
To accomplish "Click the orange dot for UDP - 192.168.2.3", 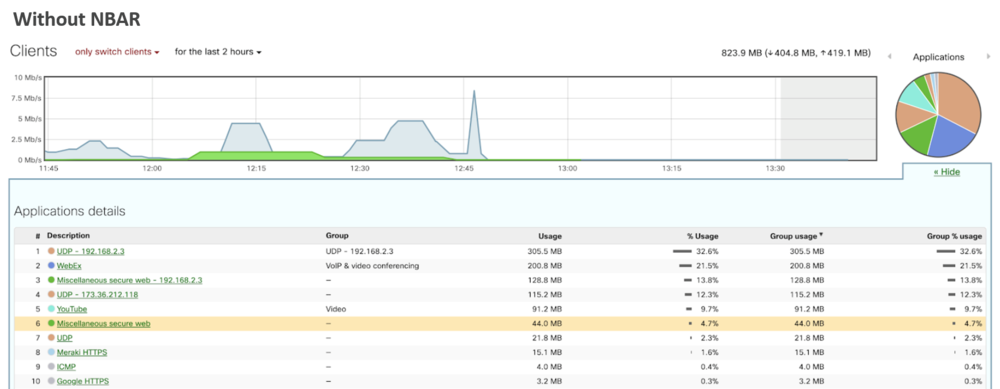I will pyautogui.click(x=51, y=251).
